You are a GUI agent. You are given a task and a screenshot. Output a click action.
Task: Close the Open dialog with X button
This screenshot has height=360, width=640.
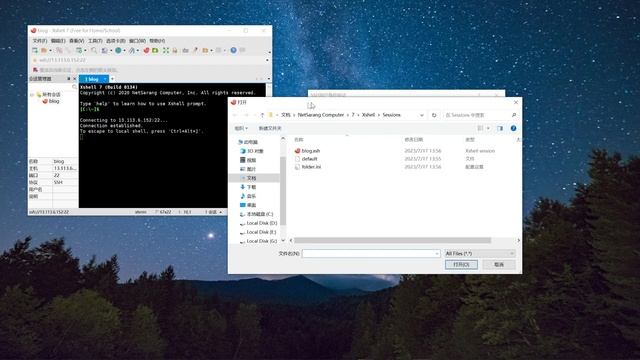tap(516, 102)
